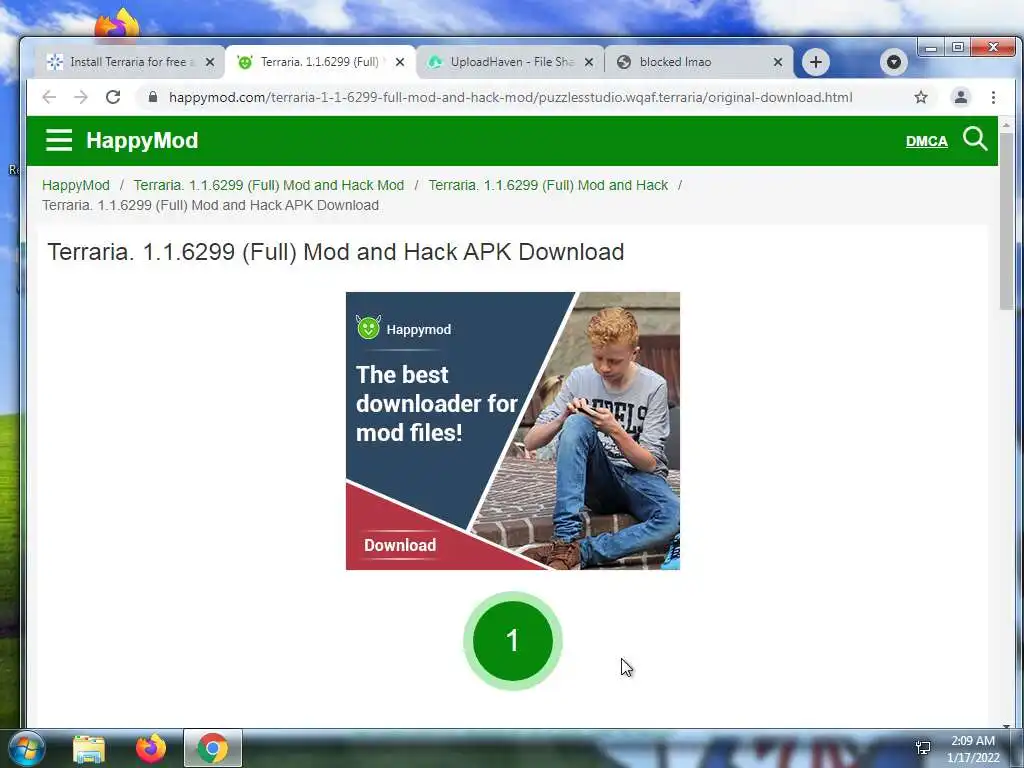
Task: Click the green countdown circle
Action: click(513, 641)
